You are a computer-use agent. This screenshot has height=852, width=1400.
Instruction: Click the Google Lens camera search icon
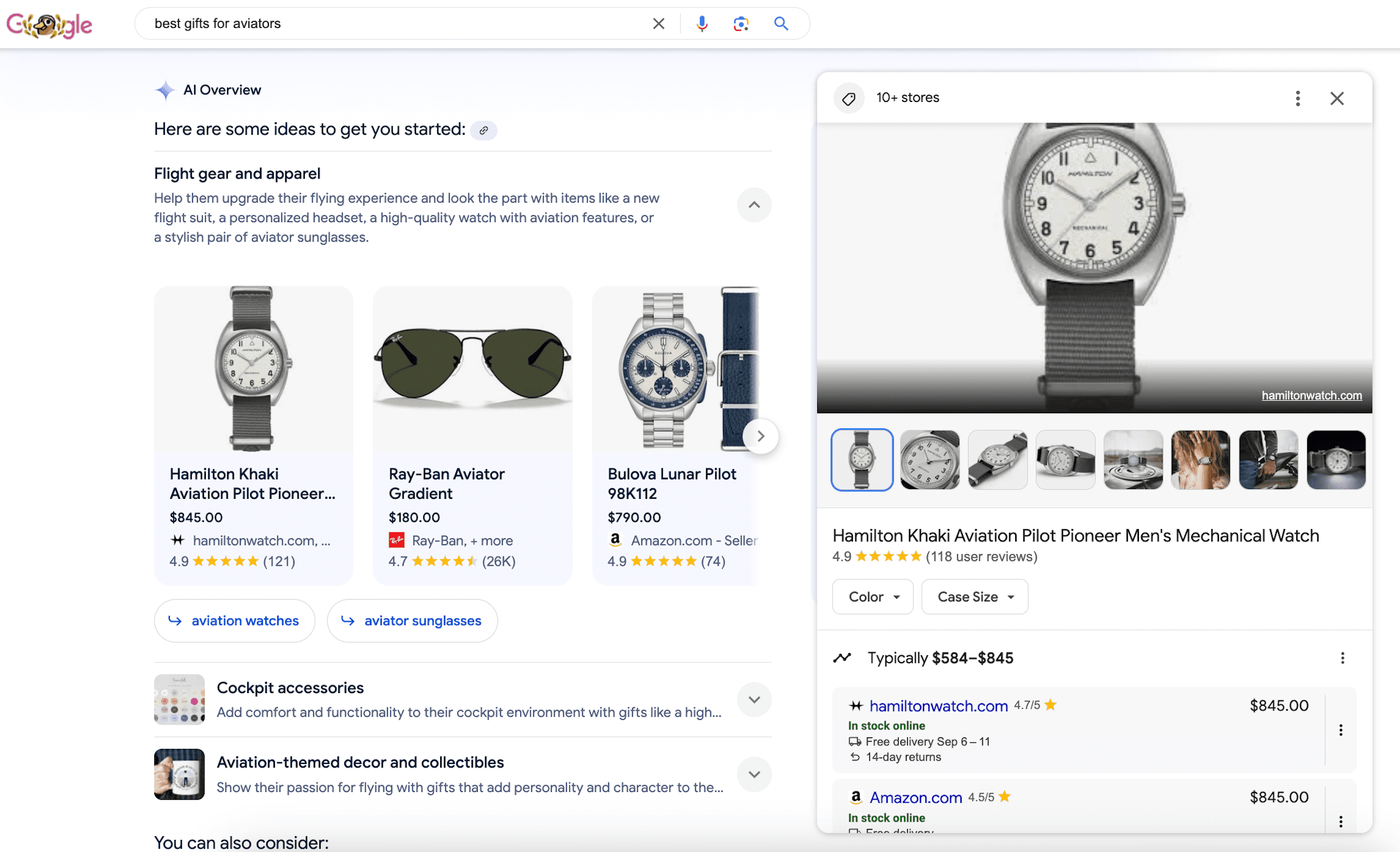[741, 23]
